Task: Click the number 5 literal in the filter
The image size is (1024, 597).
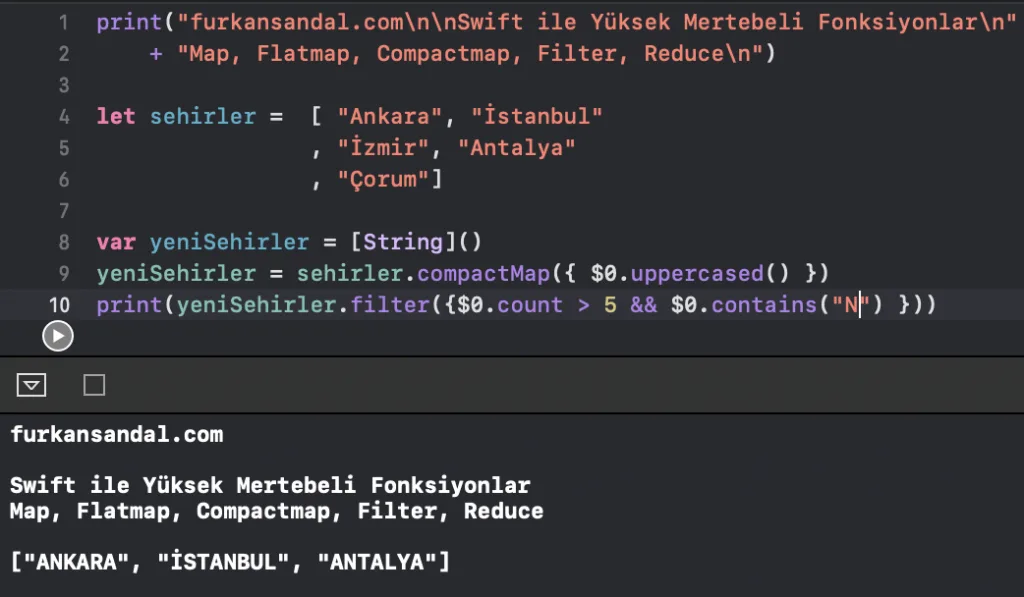Action: (x=610, y=305)
